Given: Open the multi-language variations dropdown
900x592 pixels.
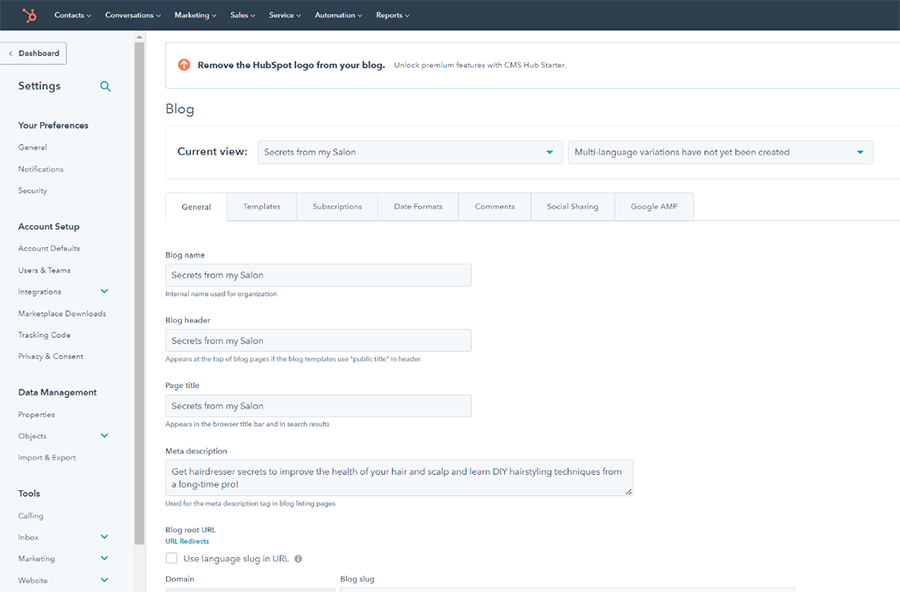Looking at the screenshot, I should point(720,152).
